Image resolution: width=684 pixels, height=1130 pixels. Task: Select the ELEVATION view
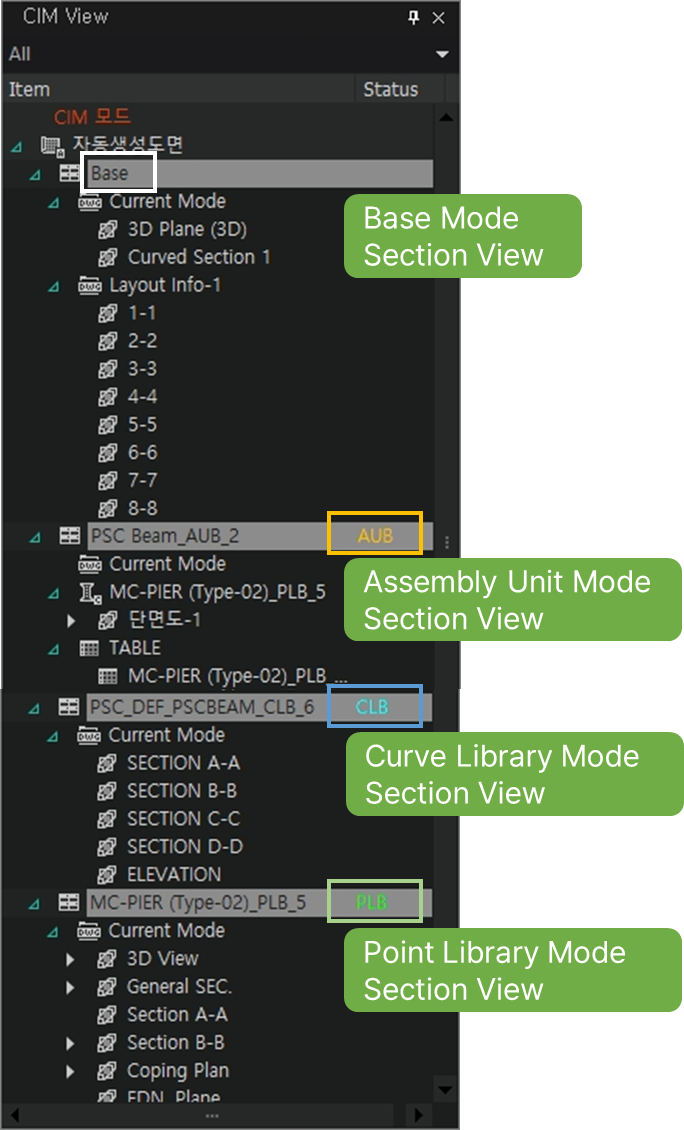pos(174,875)
